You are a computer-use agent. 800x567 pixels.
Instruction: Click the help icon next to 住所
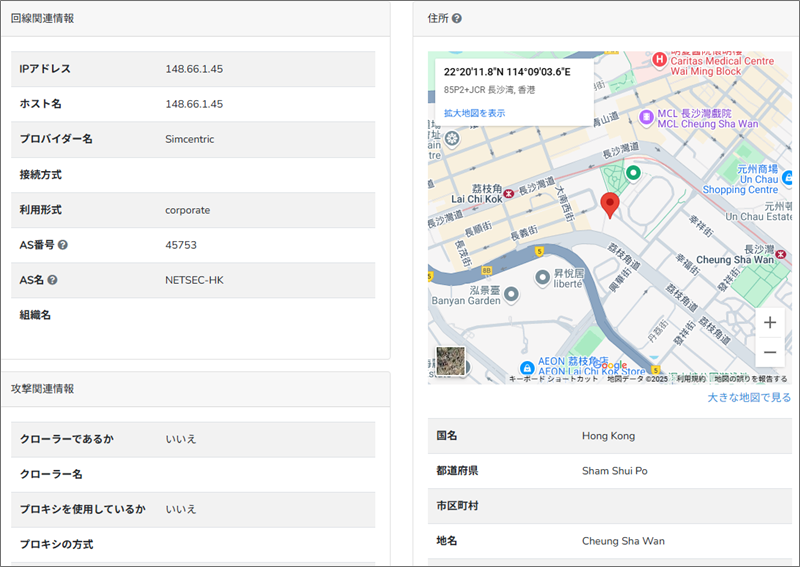(457, 18)
